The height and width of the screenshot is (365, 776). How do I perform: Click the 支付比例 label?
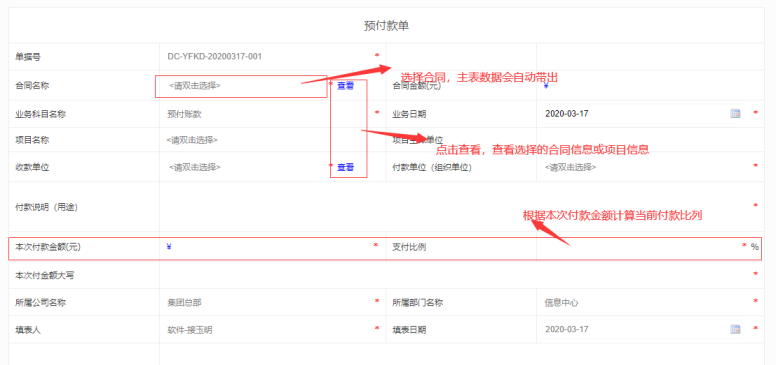(x=409, y=247)
